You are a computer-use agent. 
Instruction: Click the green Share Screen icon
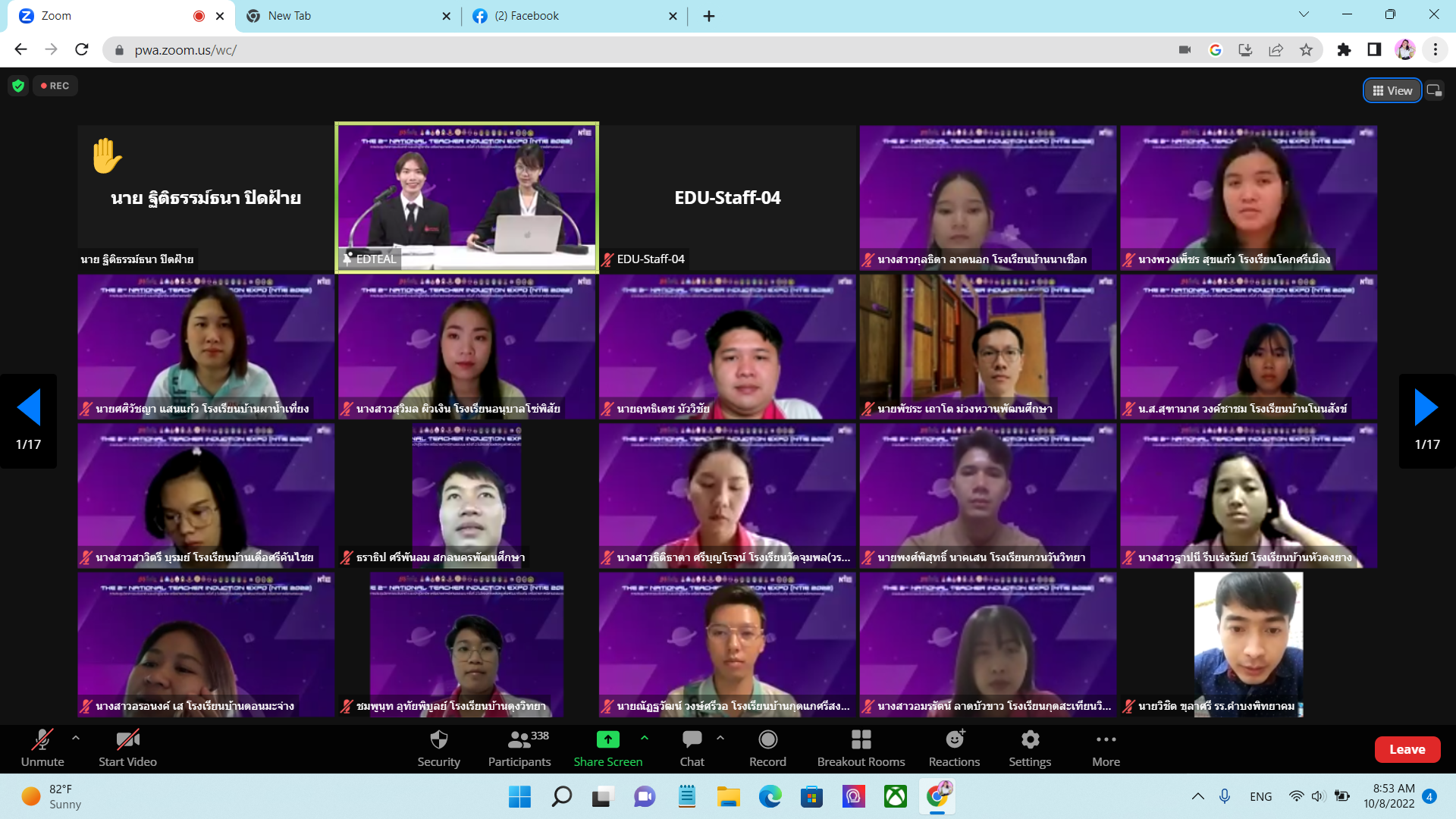click(x=607, y=739)
